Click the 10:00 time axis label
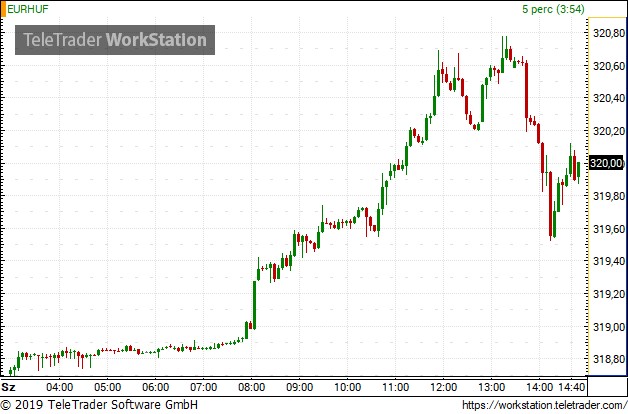Screen dimensions: 628x414 pyautogui.click(x=348, y=387)
